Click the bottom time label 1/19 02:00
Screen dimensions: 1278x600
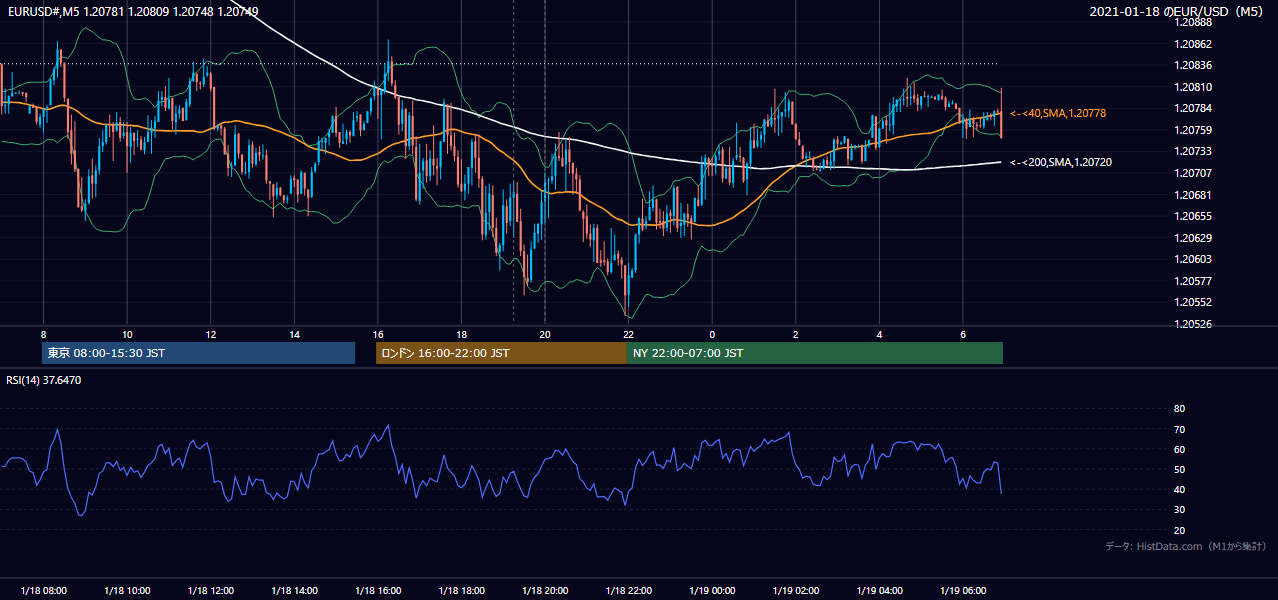tap(796, 591)
